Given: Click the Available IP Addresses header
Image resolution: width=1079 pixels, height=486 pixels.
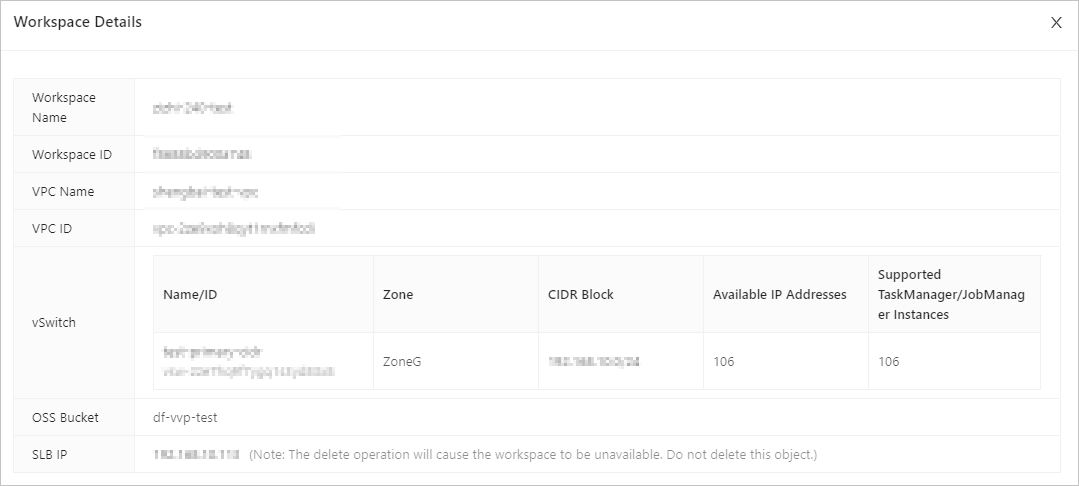Looking at the screenshot, I should [780, 295].
